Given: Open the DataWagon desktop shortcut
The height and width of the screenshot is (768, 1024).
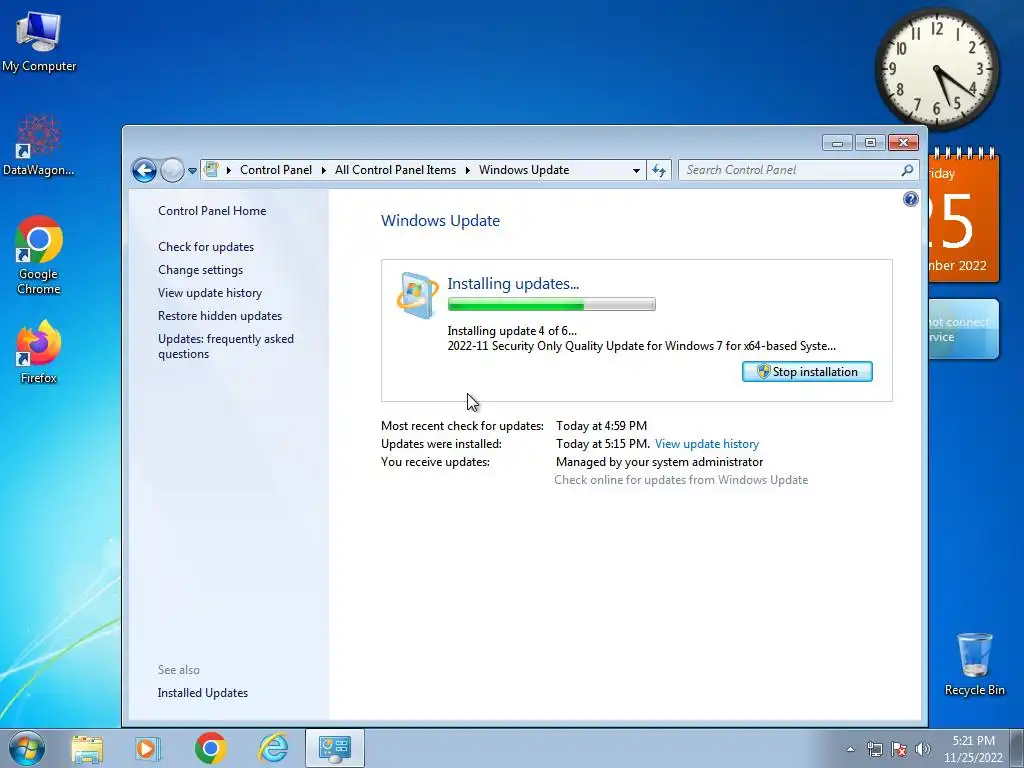Looking at the screenshot, I should [38, 146].
